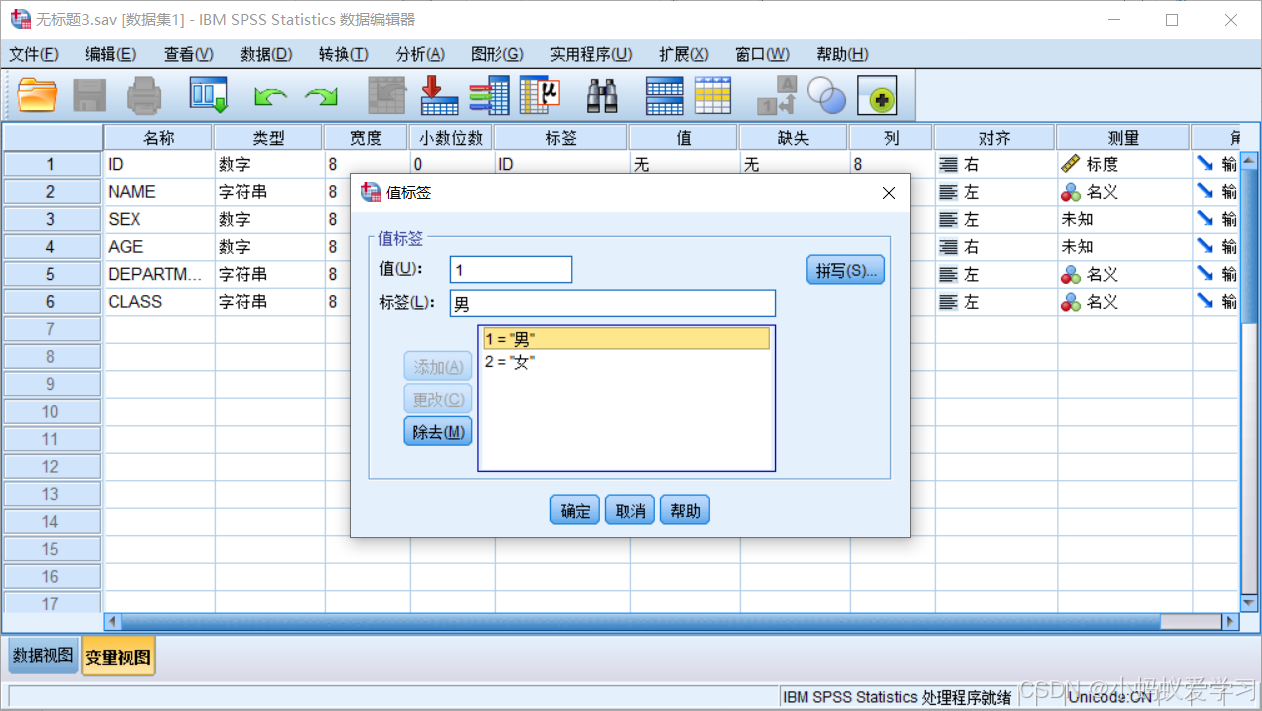Image resolution: width=1262 pixels, height=711 pixels.
Task: Click the CLASS variable name cell
Action: tap(159, 302)
